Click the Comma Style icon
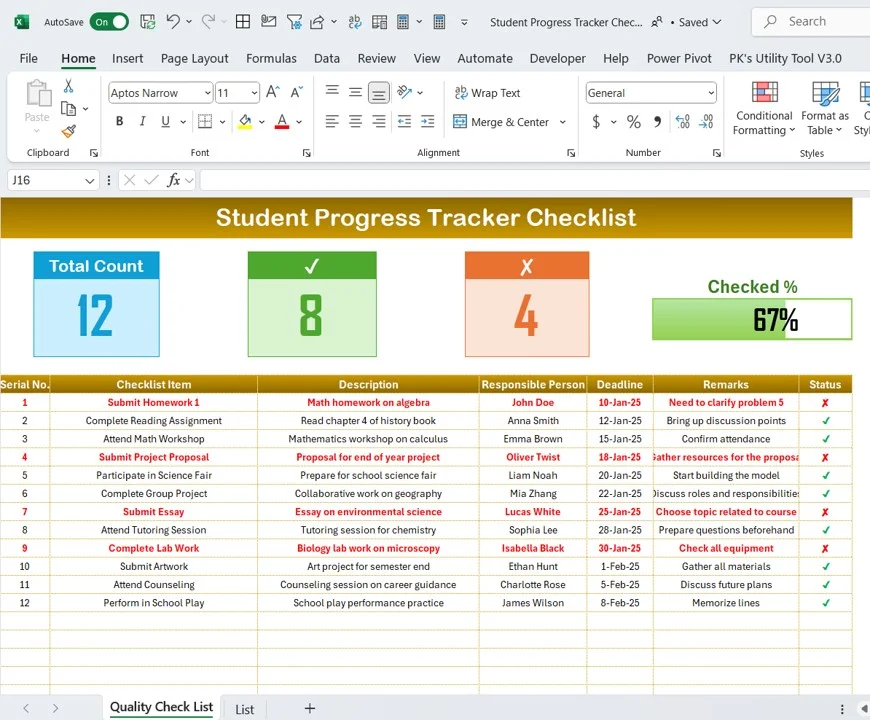Screen dimensions: 870x720 coord(657,121)
